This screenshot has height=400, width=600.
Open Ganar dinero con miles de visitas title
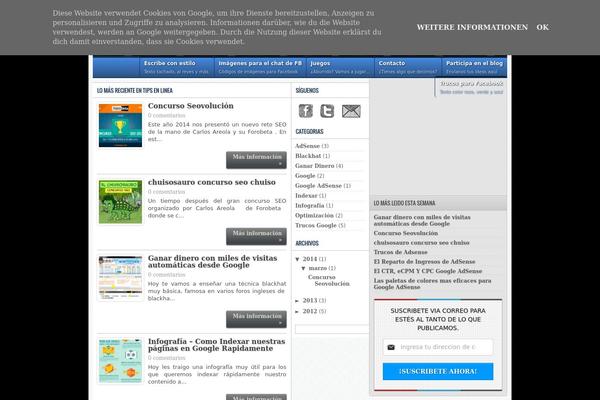pos(212,261)
